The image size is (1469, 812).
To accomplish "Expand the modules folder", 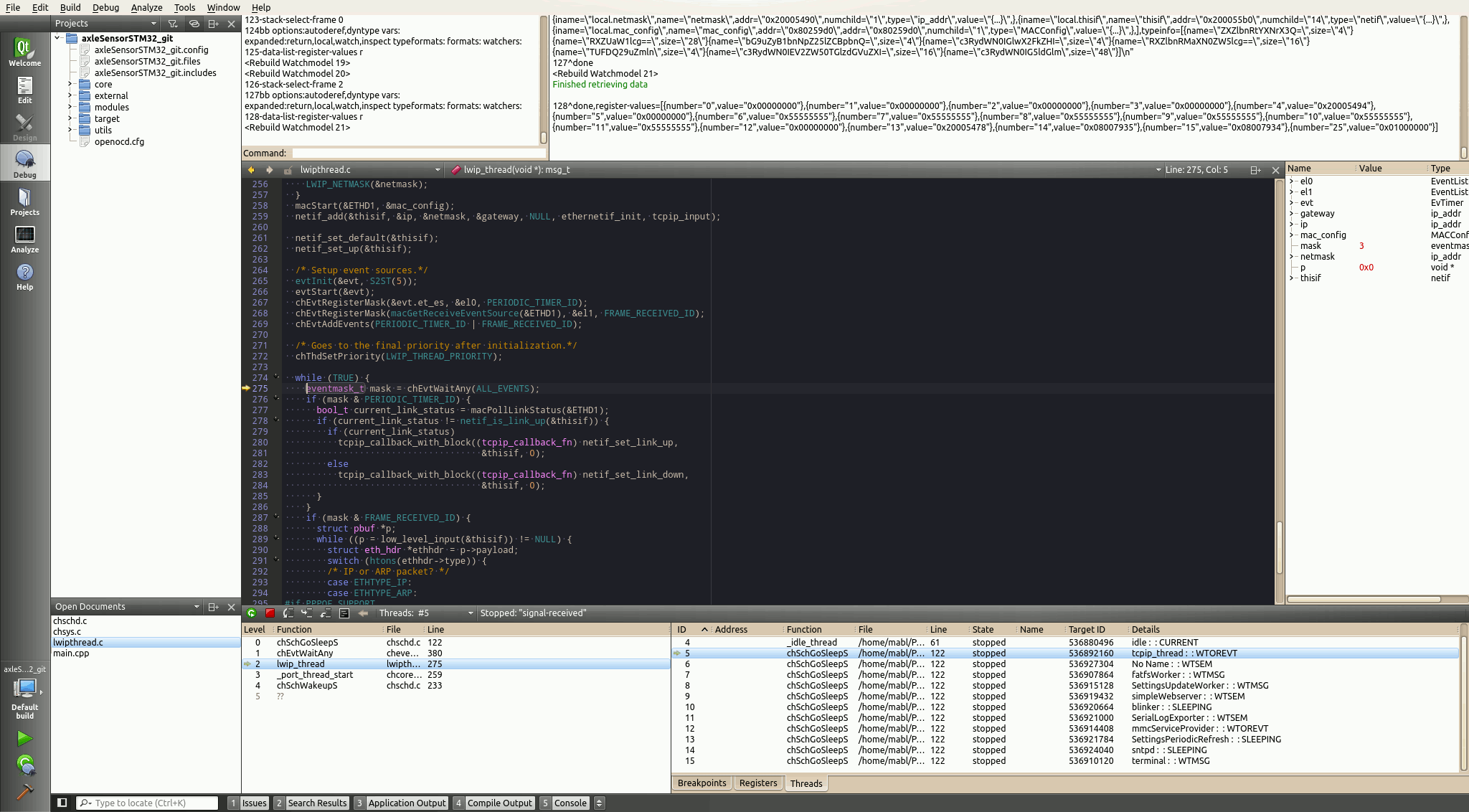I will pos(70,107).
